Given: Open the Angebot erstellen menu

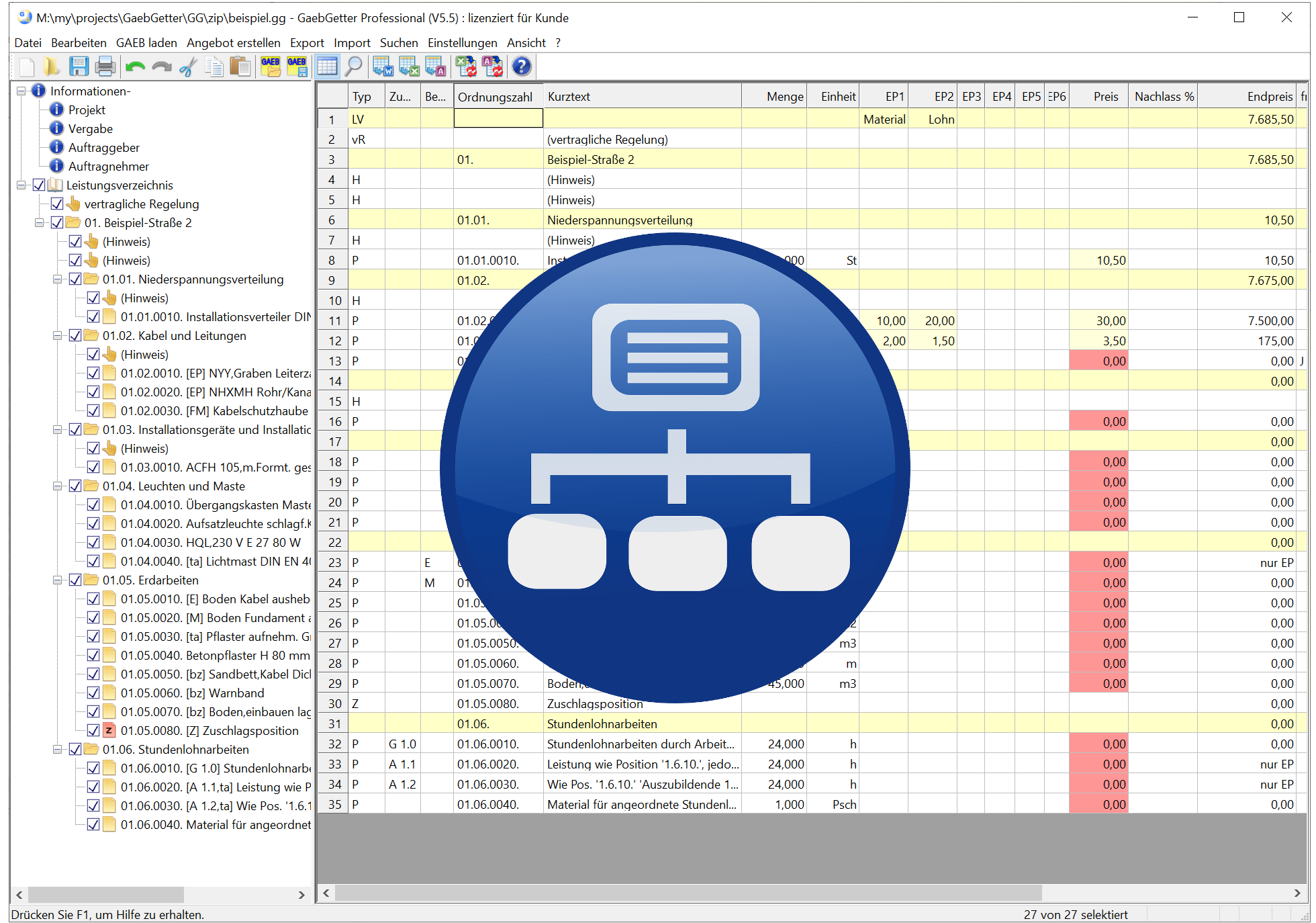Looking at the screenshot, I should (x=234, y=43).
